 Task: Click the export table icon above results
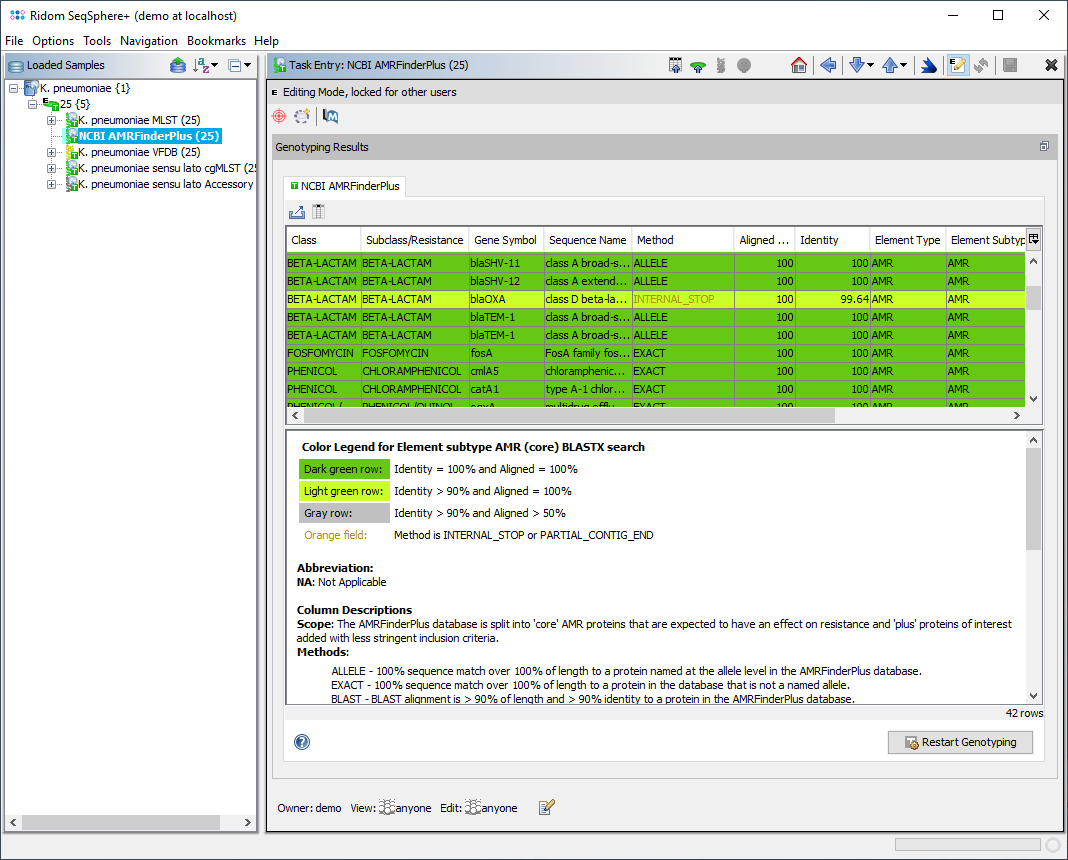[x=297, y=212]
